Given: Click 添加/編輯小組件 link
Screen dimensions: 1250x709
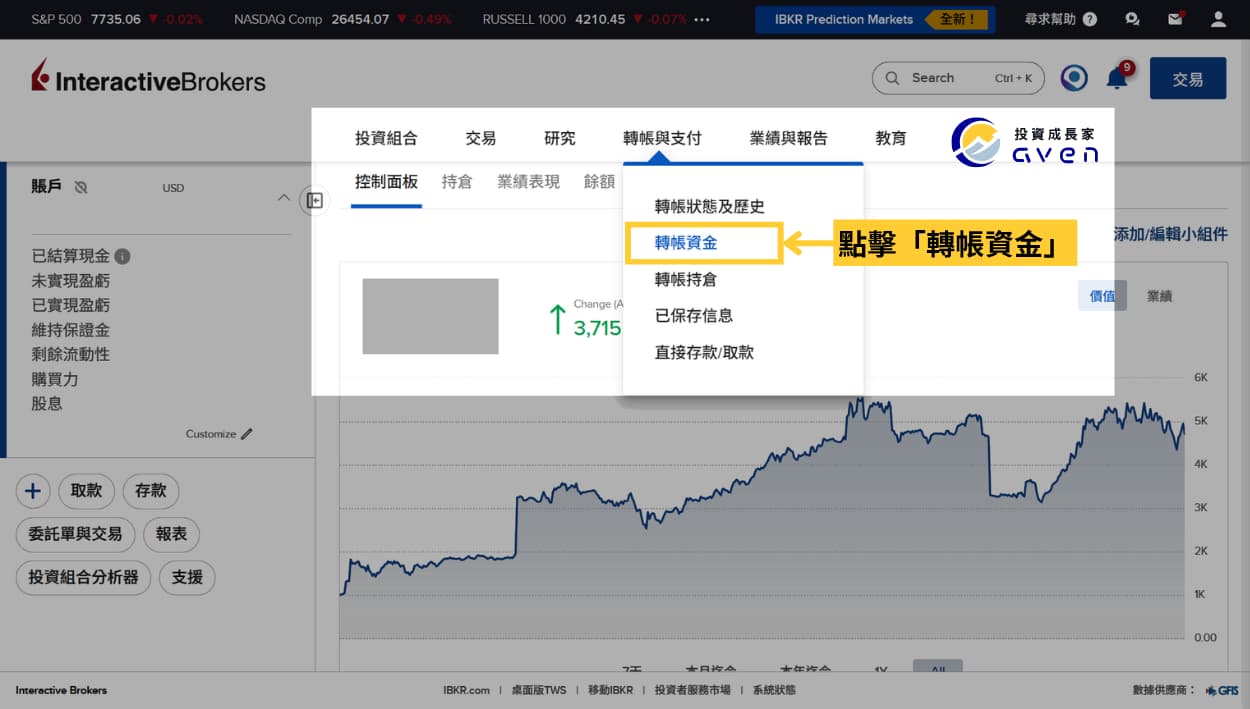Looking at the screenshot, I should (x=1170, y=234).
